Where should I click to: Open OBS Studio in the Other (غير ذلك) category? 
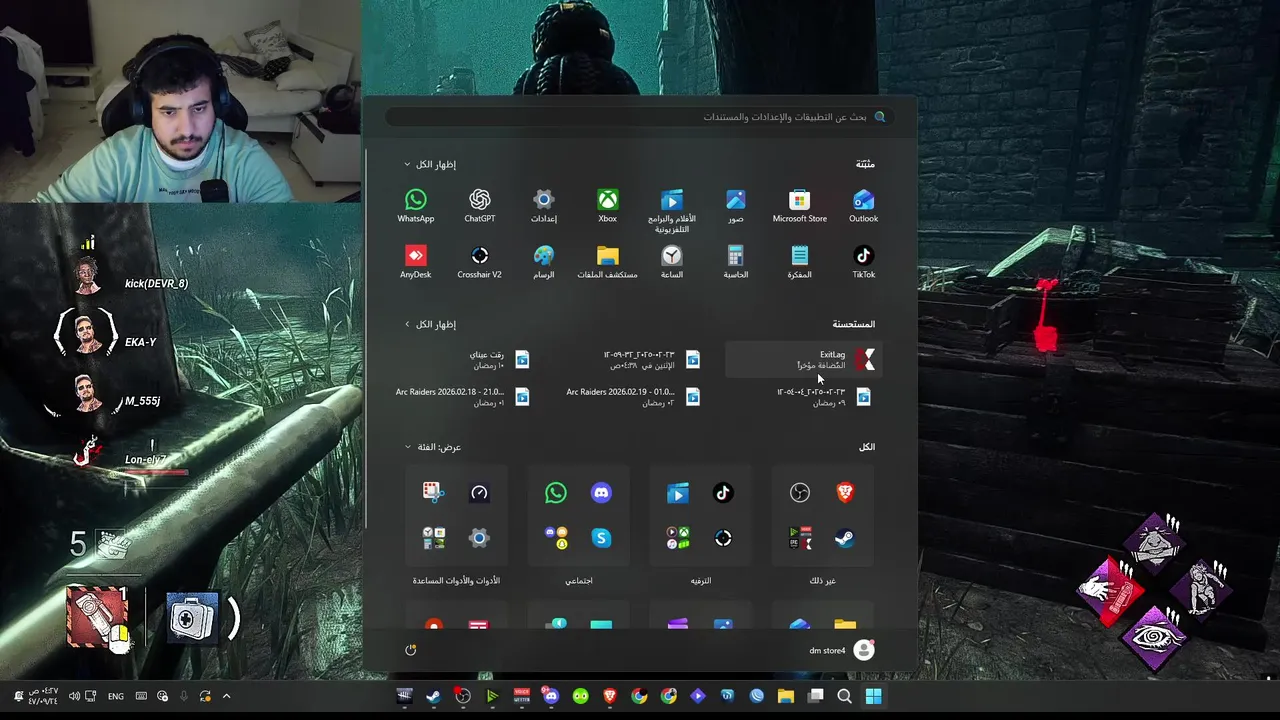tap(799, 492)
